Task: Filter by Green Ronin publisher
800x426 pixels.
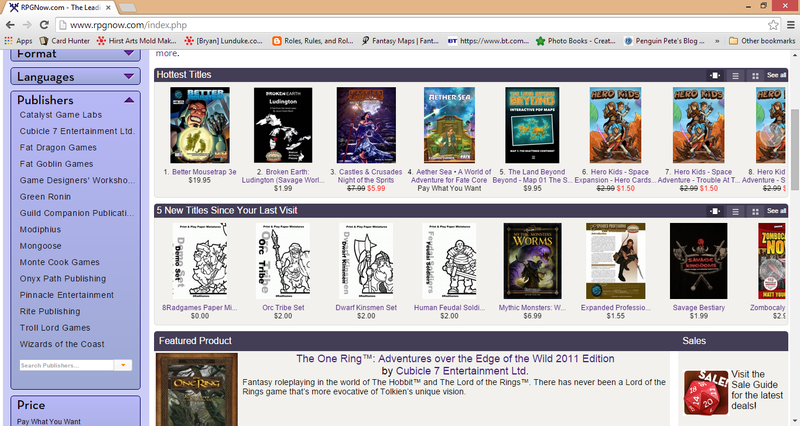Action: (x=45, y=196)
